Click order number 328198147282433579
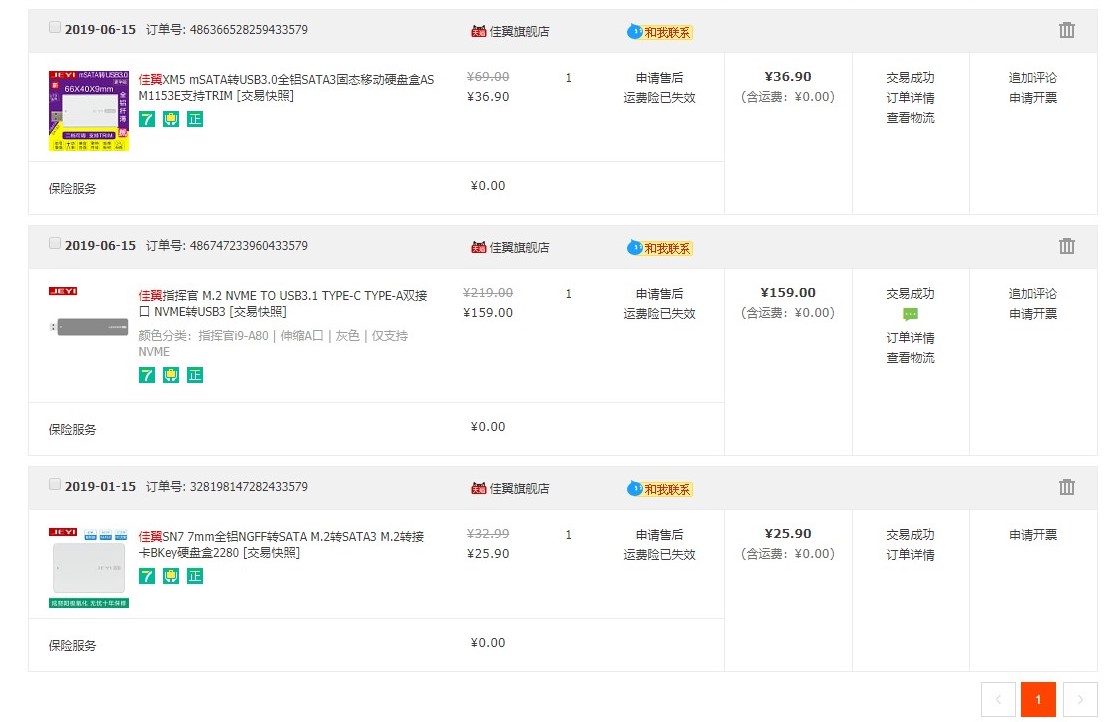Screen dimensions: 1106x722 point(249,487)
